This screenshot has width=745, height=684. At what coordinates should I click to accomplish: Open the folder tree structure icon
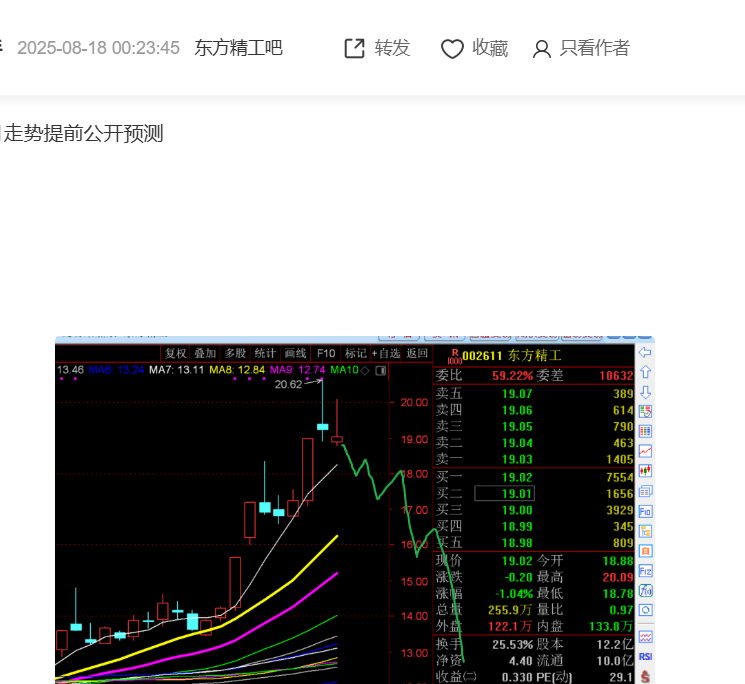[x=645, y=531]
